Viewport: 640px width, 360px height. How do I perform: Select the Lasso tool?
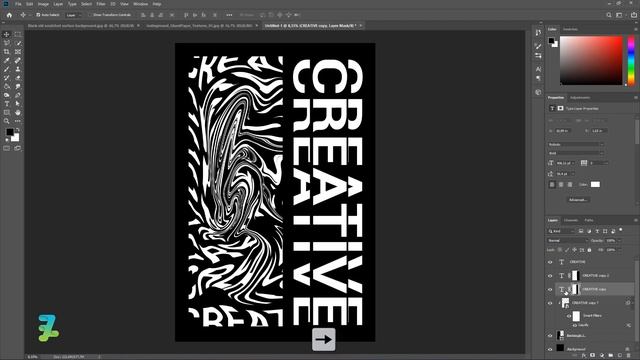(x=7, y=43)
